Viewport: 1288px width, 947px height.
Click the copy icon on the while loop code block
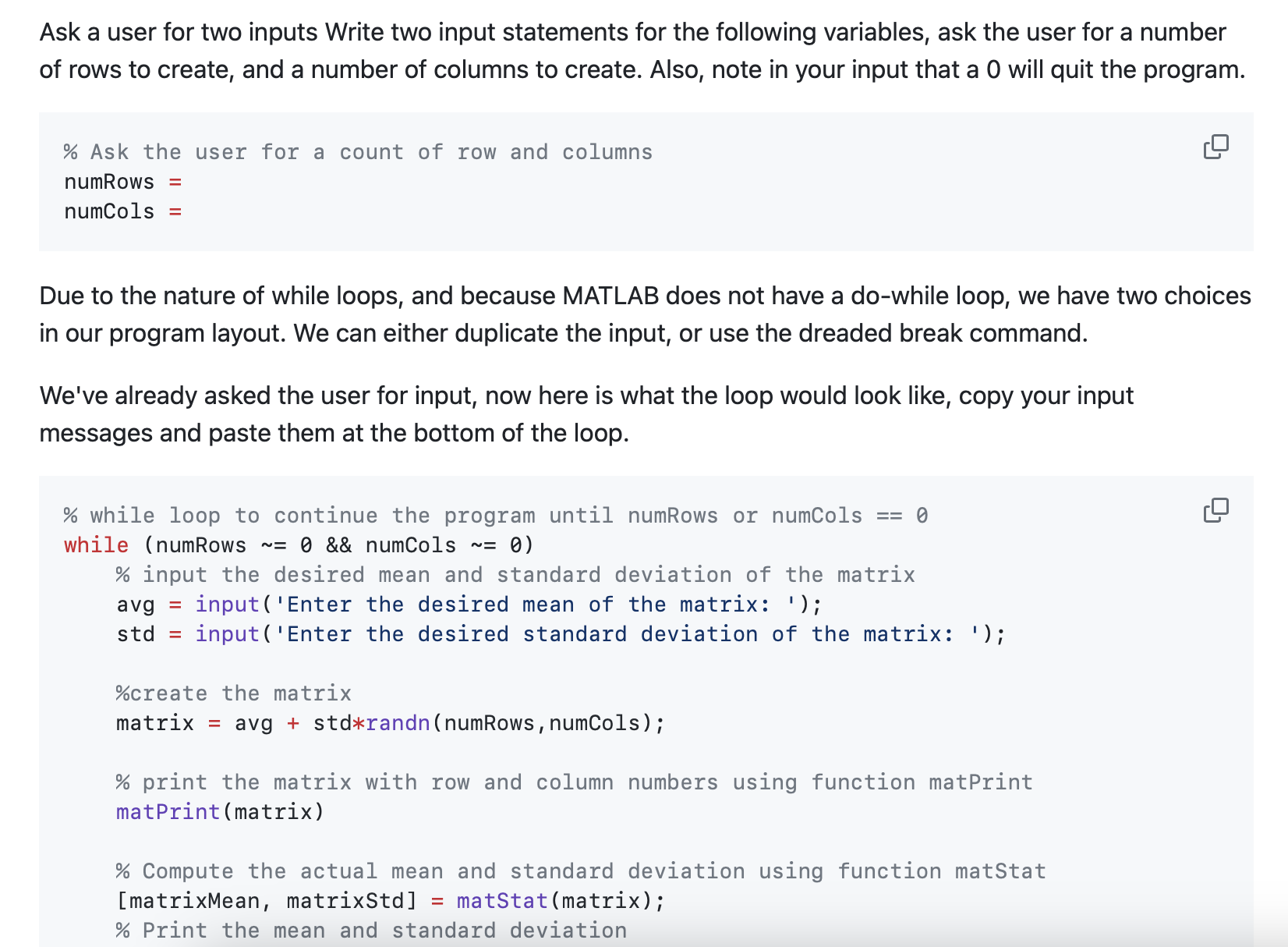pos(1215,509)
